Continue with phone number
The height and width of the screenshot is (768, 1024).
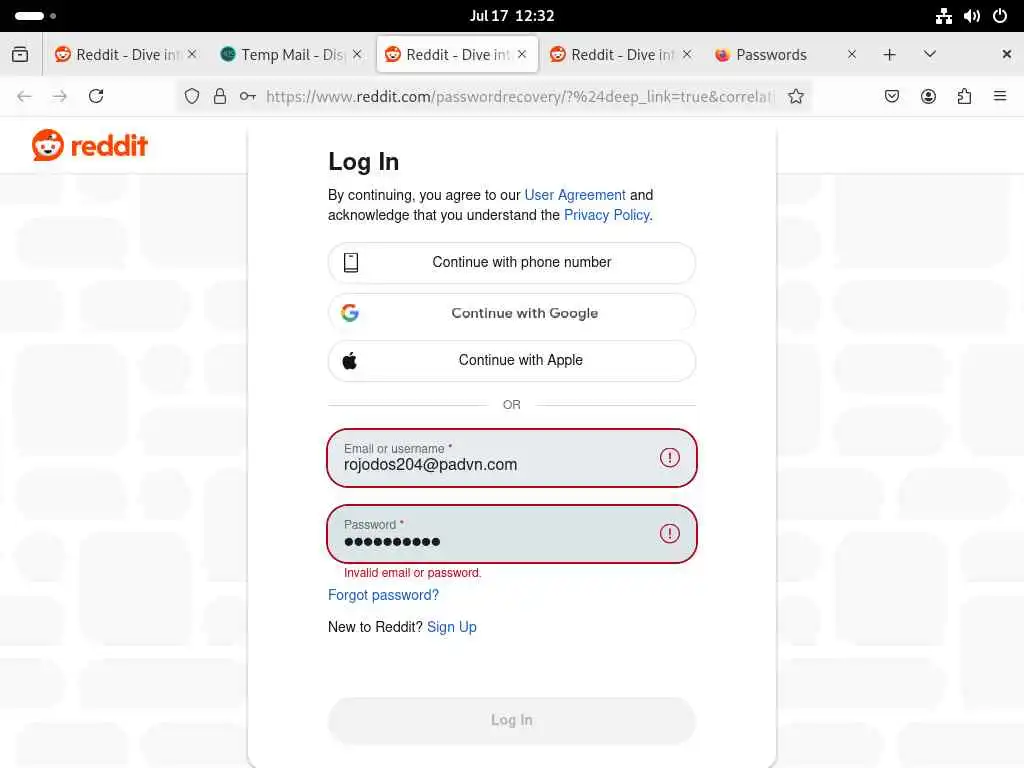(x=512, y=263)
